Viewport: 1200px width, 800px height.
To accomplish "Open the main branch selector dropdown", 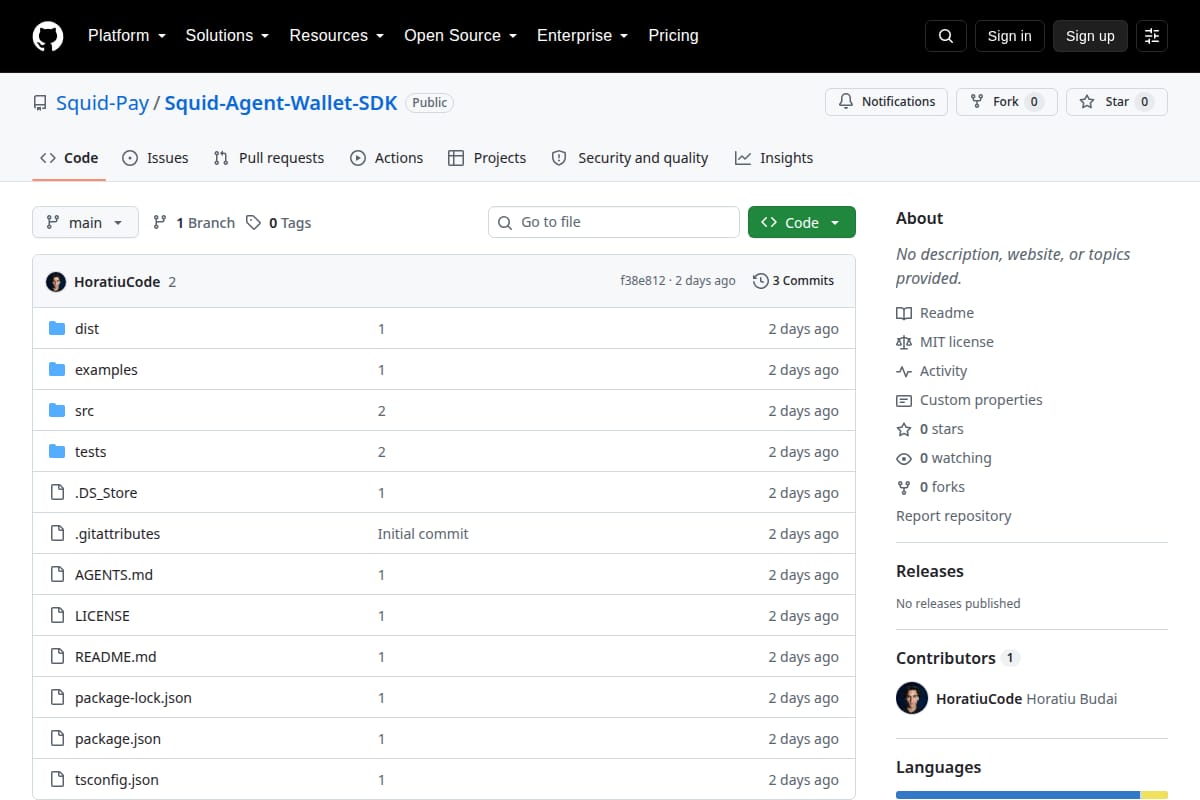I will [85, 222].
